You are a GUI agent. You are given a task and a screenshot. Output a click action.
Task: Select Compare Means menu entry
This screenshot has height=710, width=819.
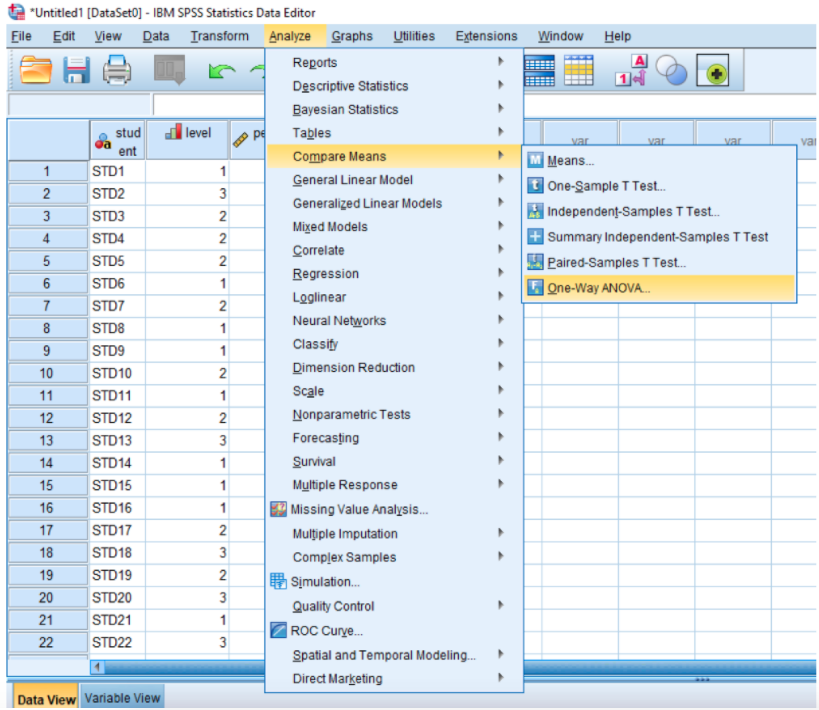tap(394, 156)
